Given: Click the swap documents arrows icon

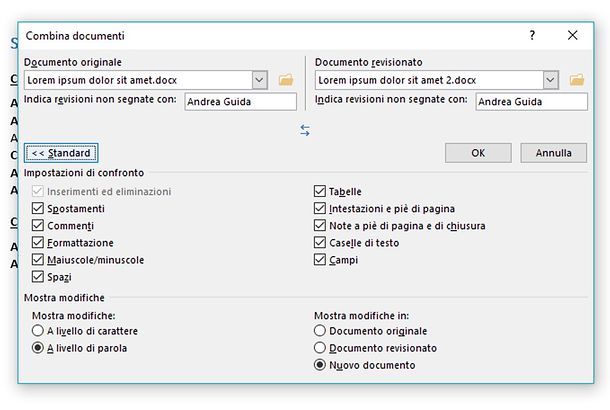Looking at the screenshot, I should (x=305, y=130).
